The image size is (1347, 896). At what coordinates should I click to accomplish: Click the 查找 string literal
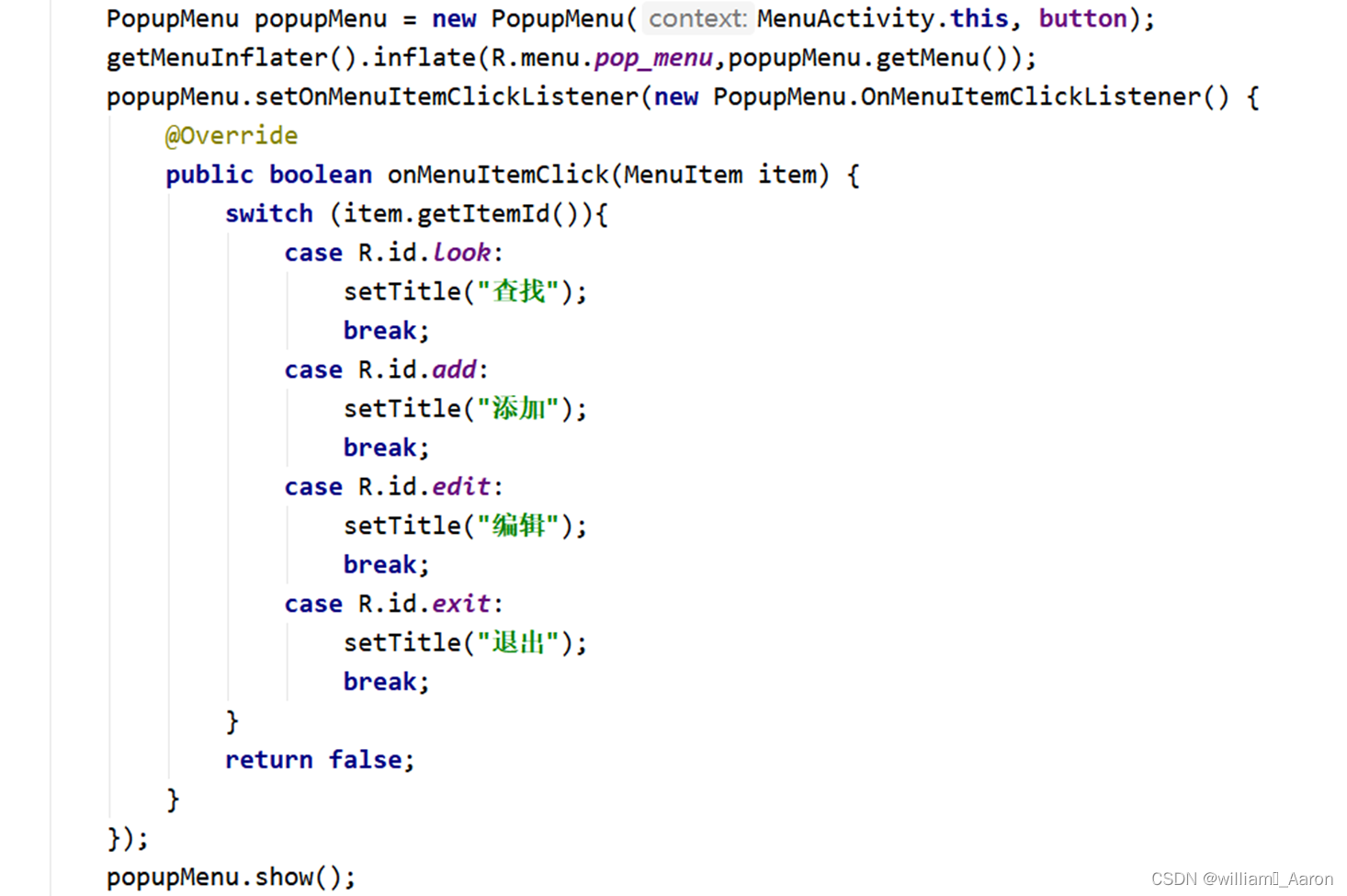click(x=519, y=290)
